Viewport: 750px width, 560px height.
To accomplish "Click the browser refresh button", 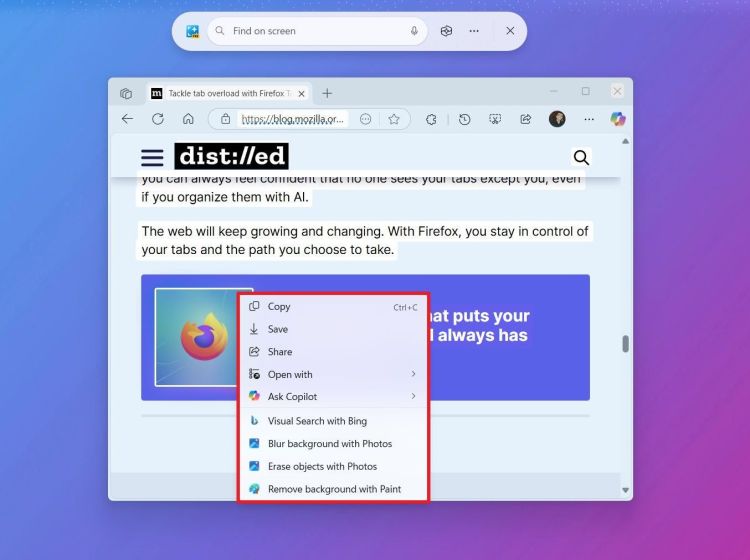I will (x=157, y=119).
